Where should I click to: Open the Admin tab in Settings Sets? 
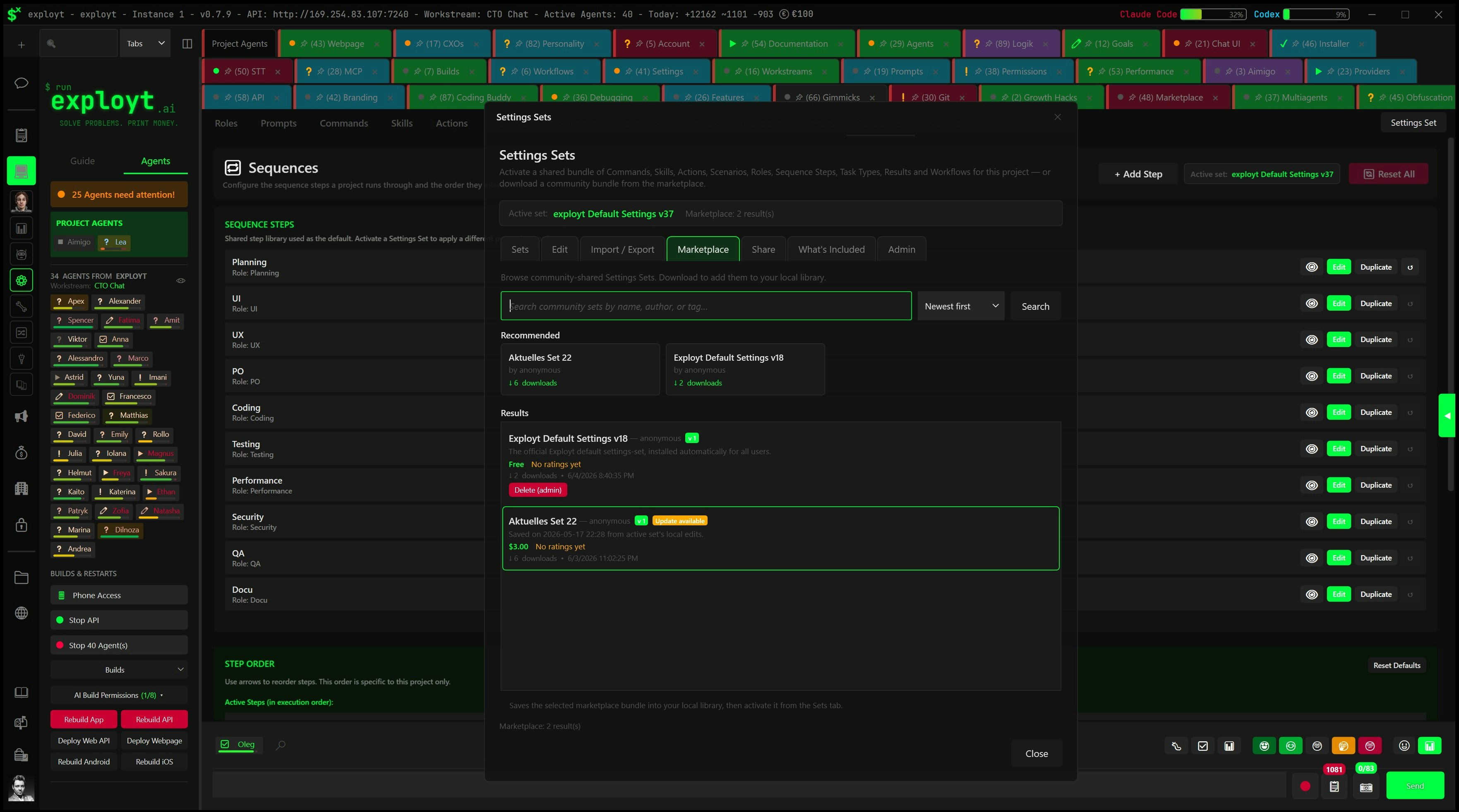pos(901,249)
